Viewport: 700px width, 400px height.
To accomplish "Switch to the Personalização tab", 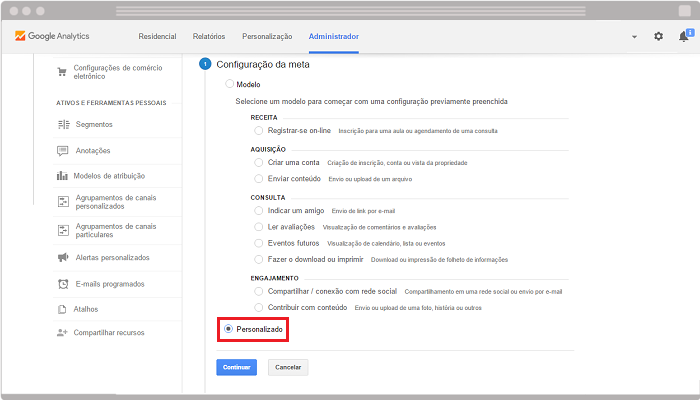I will (x=267, y=37).
